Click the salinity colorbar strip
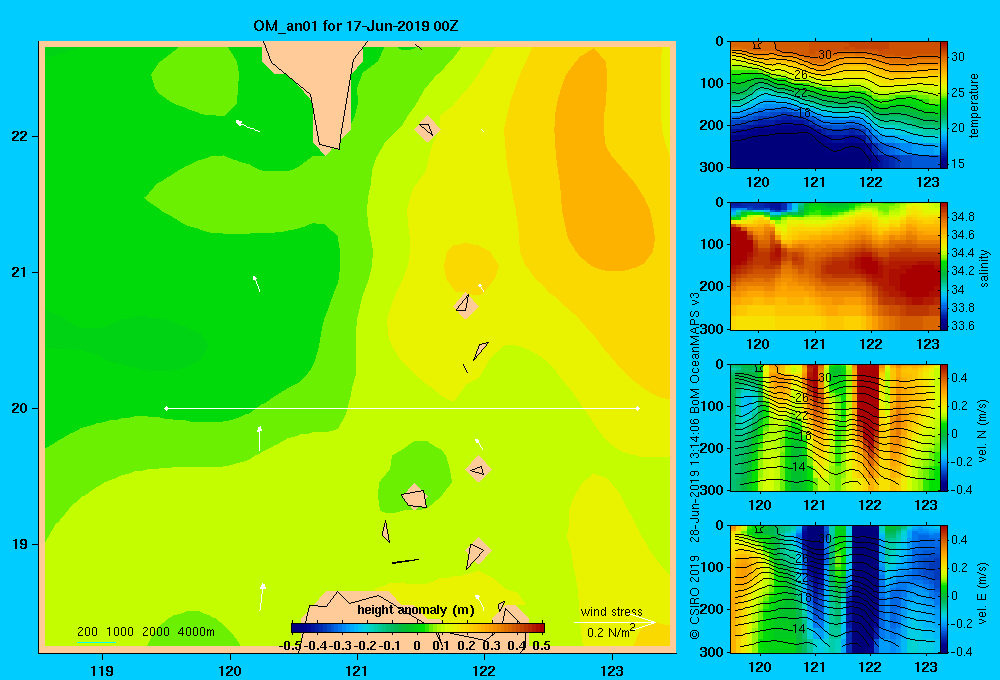The width and height of the screenshot is (1000, 680). [944, 266]
